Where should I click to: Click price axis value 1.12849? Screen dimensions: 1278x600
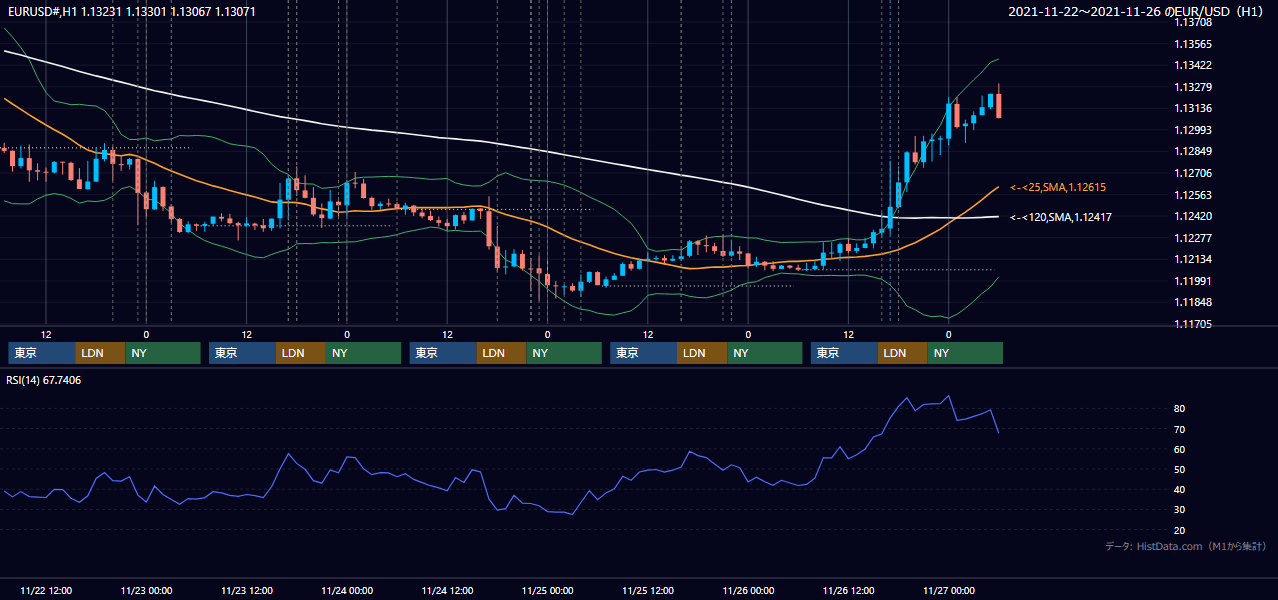1194,151
